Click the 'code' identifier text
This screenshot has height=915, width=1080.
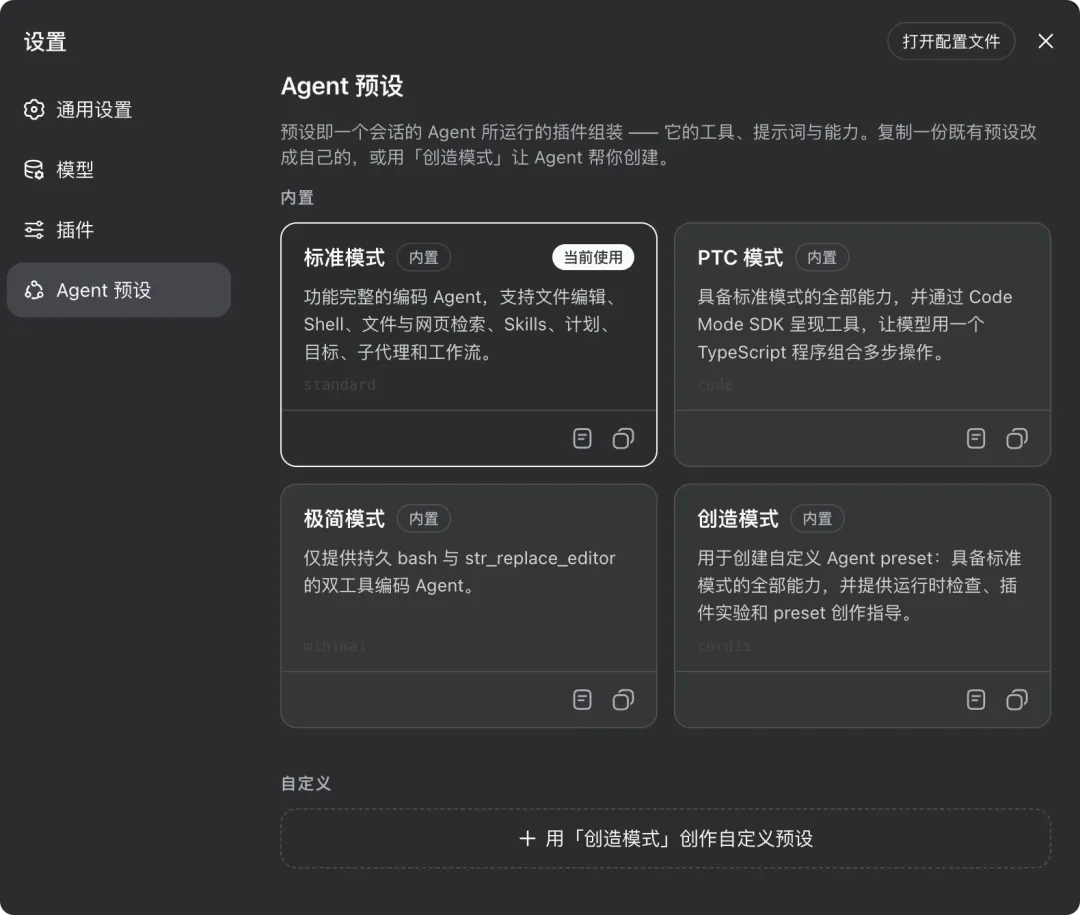tap(715, 384)
